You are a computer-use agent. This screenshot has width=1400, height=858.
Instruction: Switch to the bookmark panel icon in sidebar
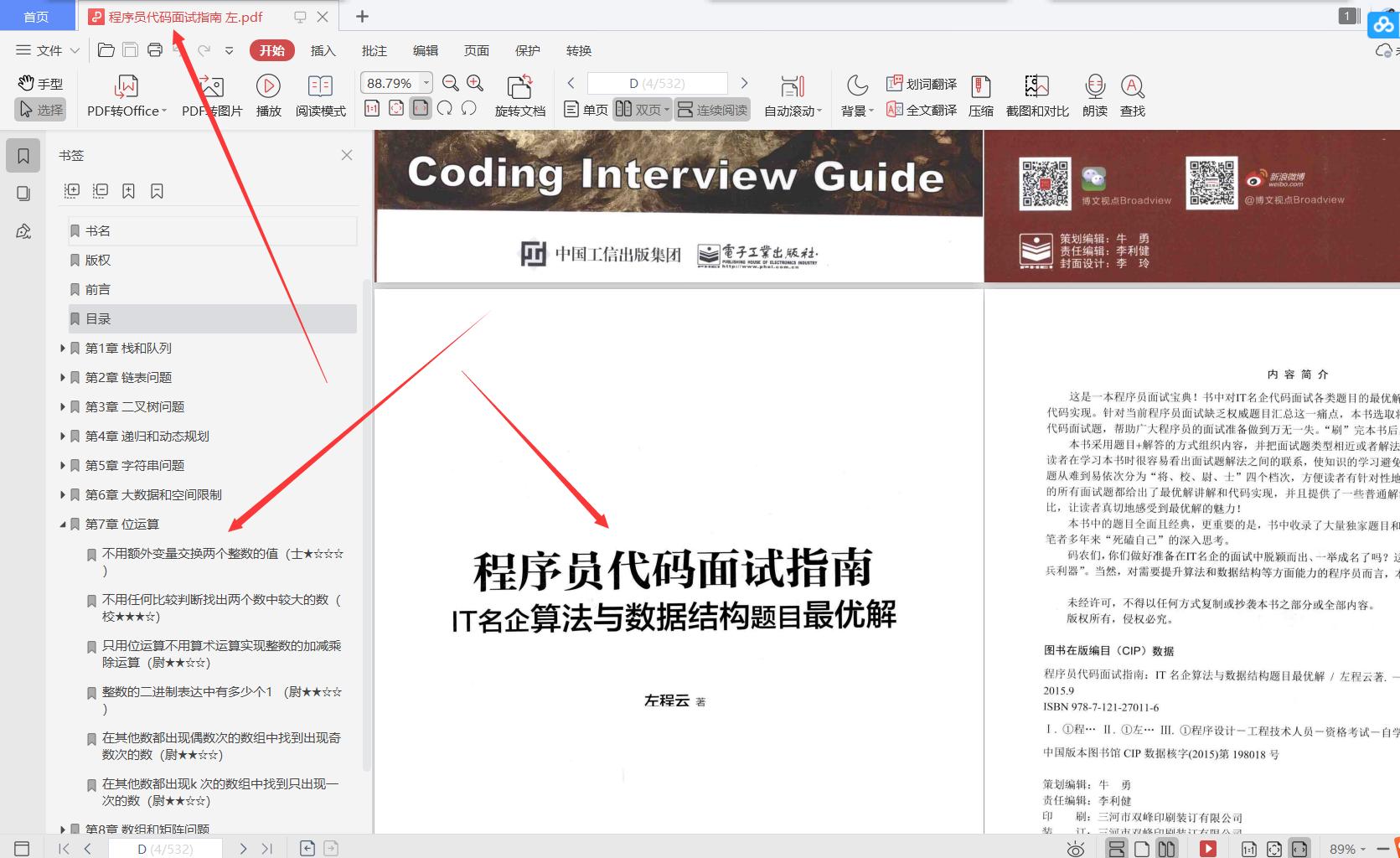click(23, 155)
